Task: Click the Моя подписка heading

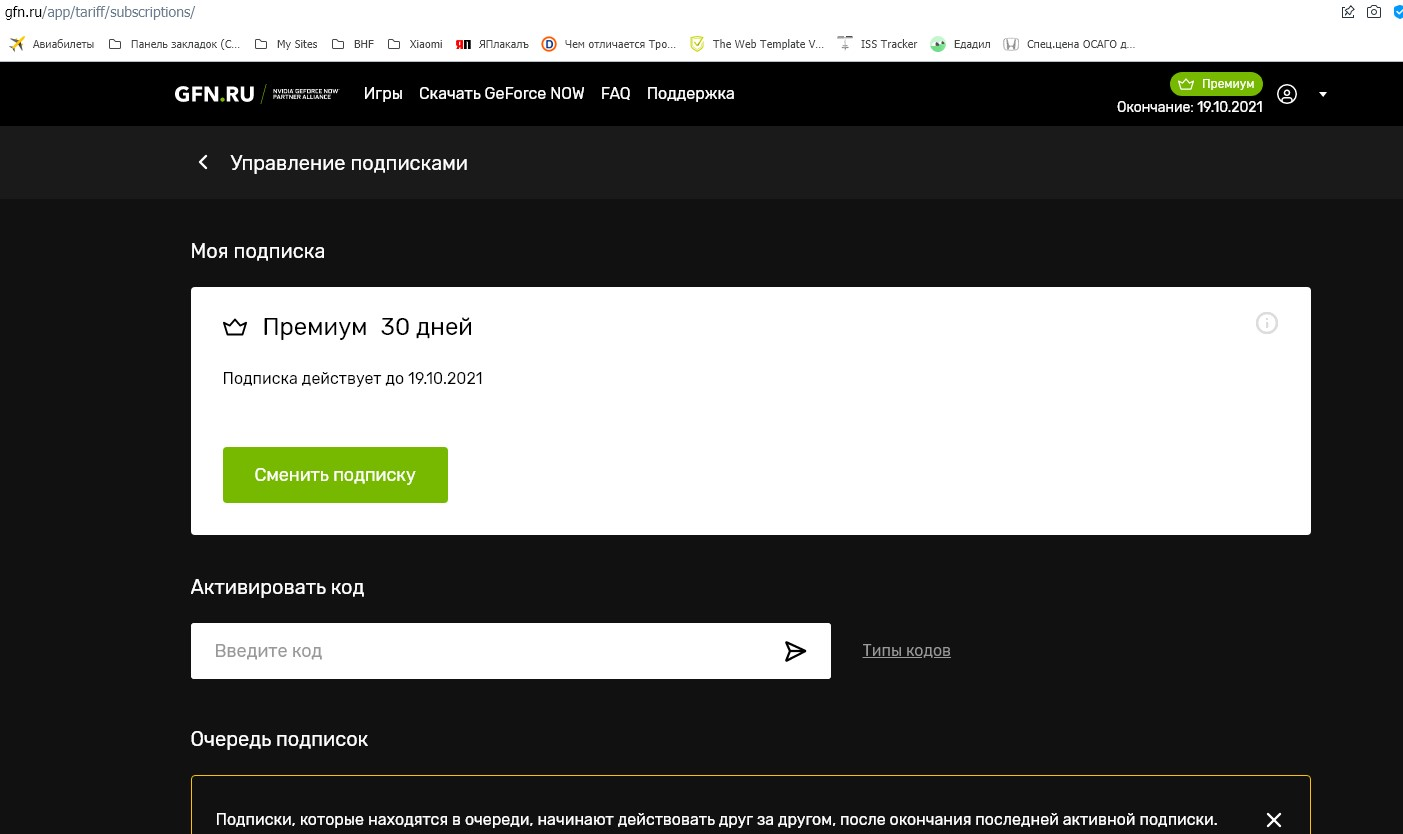Action: click(x=257, y=252)
